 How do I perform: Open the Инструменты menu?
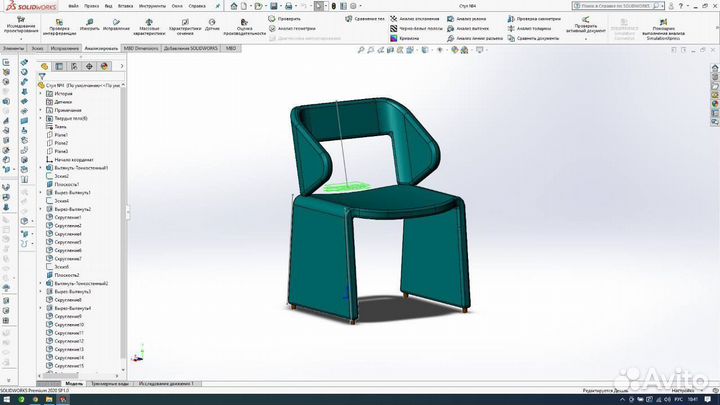point(152,5)
